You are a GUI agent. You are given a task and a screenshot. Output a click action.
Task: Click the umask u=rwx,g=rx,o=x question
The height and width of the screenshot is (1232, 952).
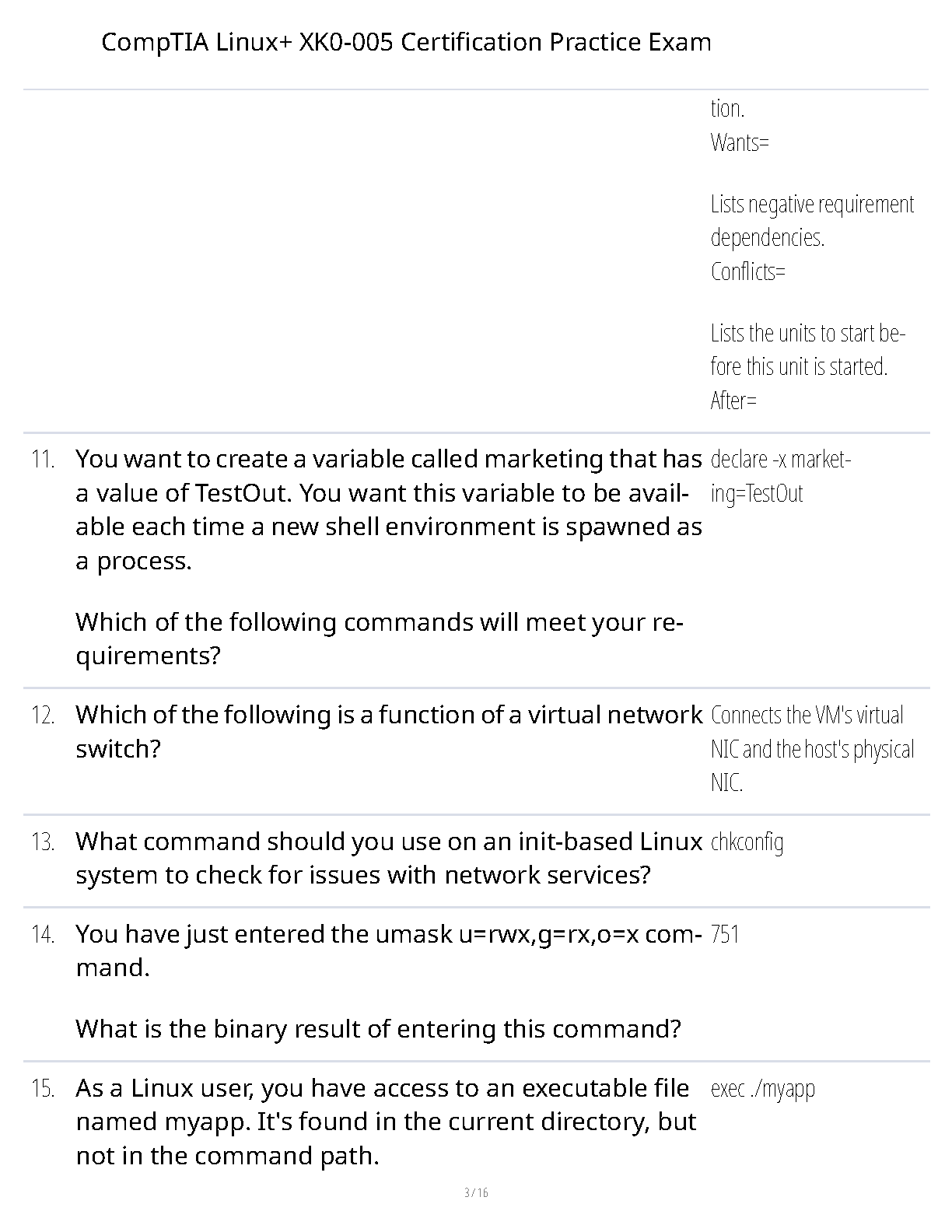387,950
